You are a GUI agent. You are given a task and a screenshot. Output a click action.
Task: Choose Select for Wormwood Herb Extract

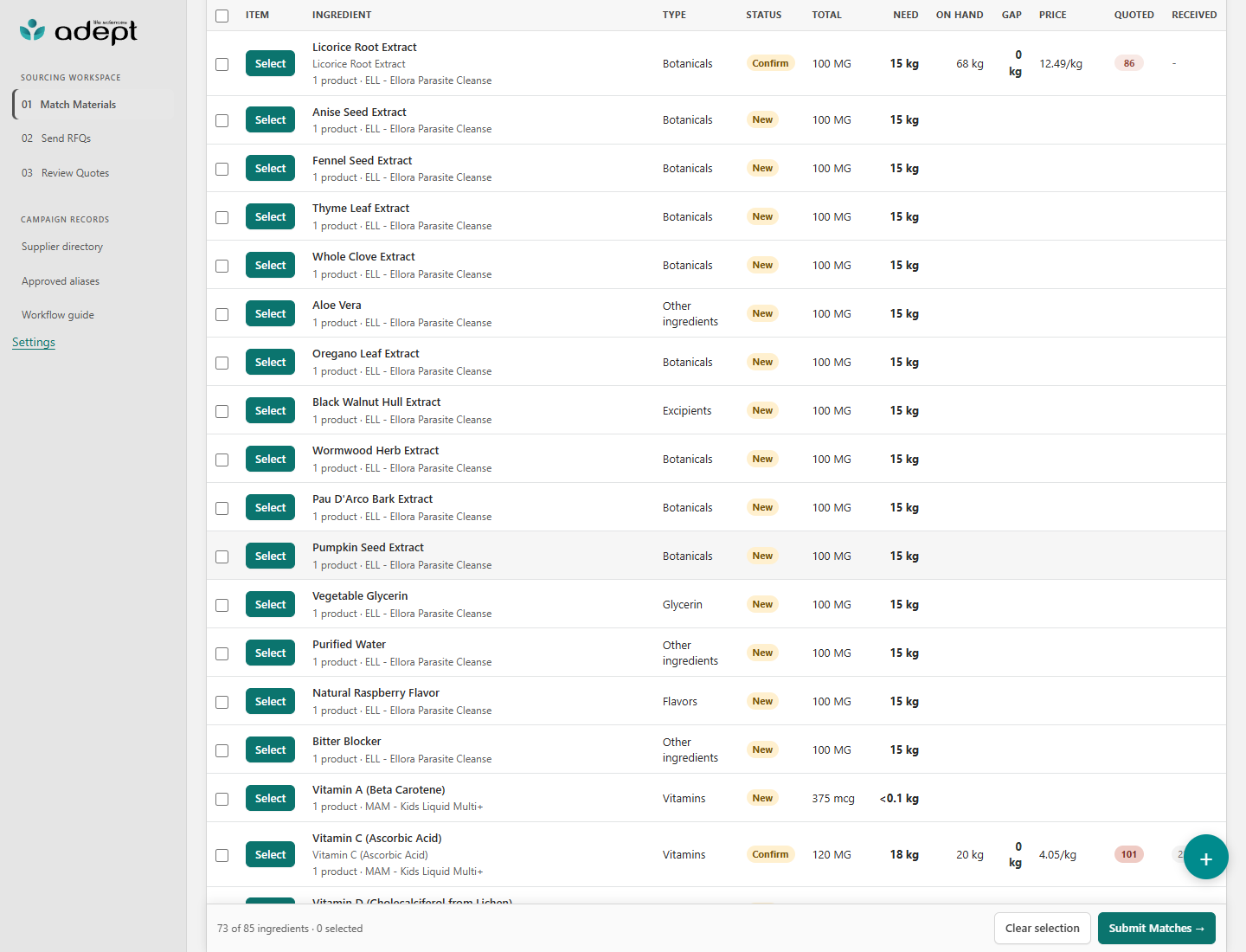[x=270, y=459]
